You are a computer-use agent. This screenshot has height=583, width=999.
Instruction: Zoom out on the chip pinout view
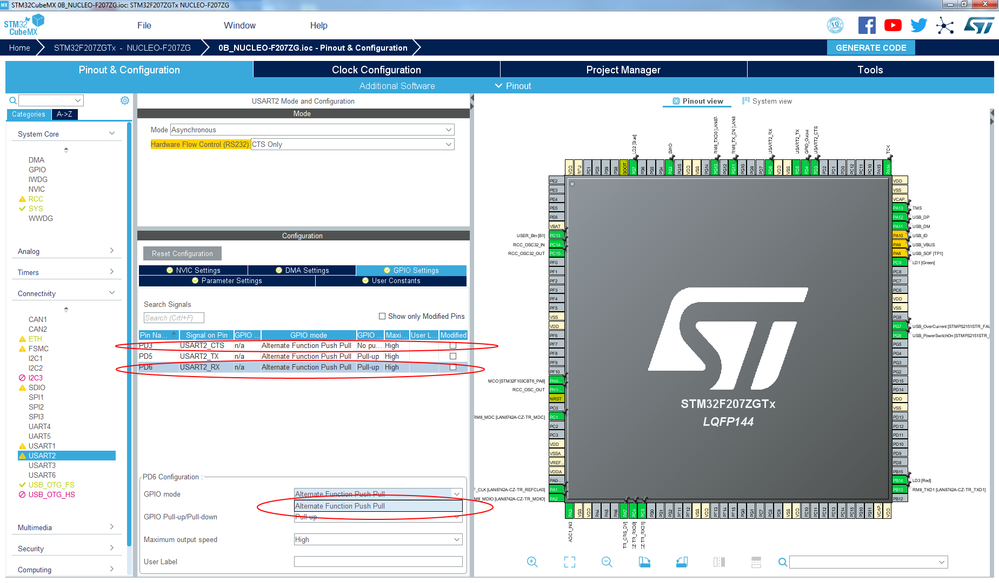(x=607, y=562)
